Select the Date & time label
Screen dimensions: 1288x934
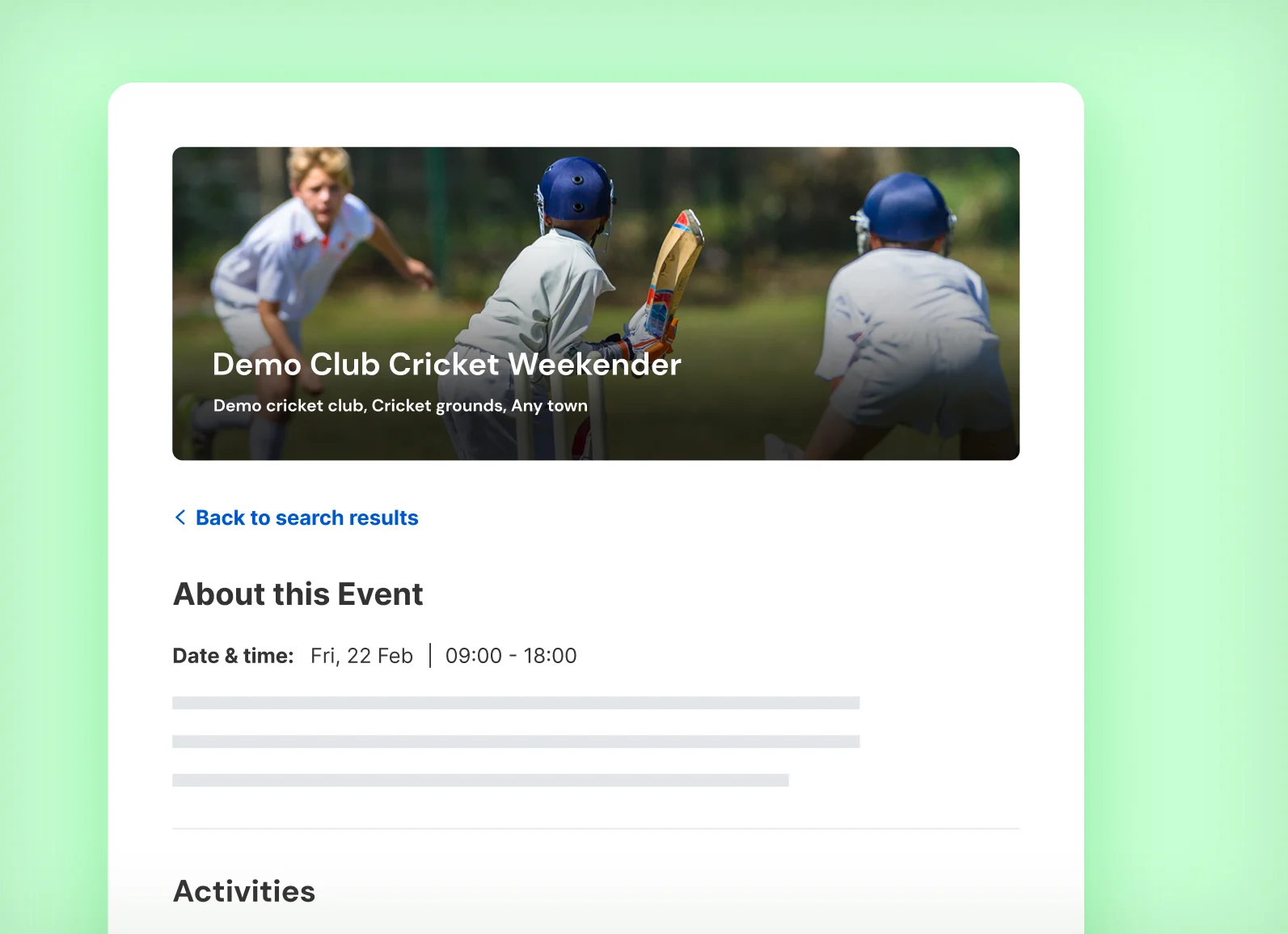click(x=233, y=656)
